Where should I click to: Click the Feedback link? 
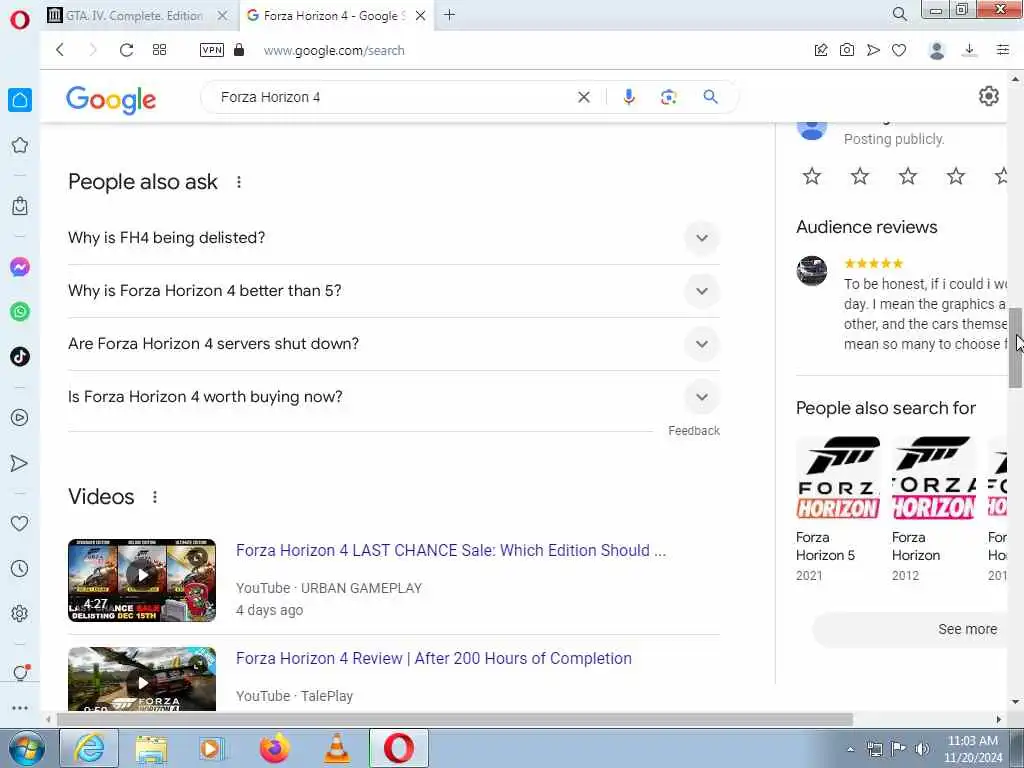click(x=694, y=431)
